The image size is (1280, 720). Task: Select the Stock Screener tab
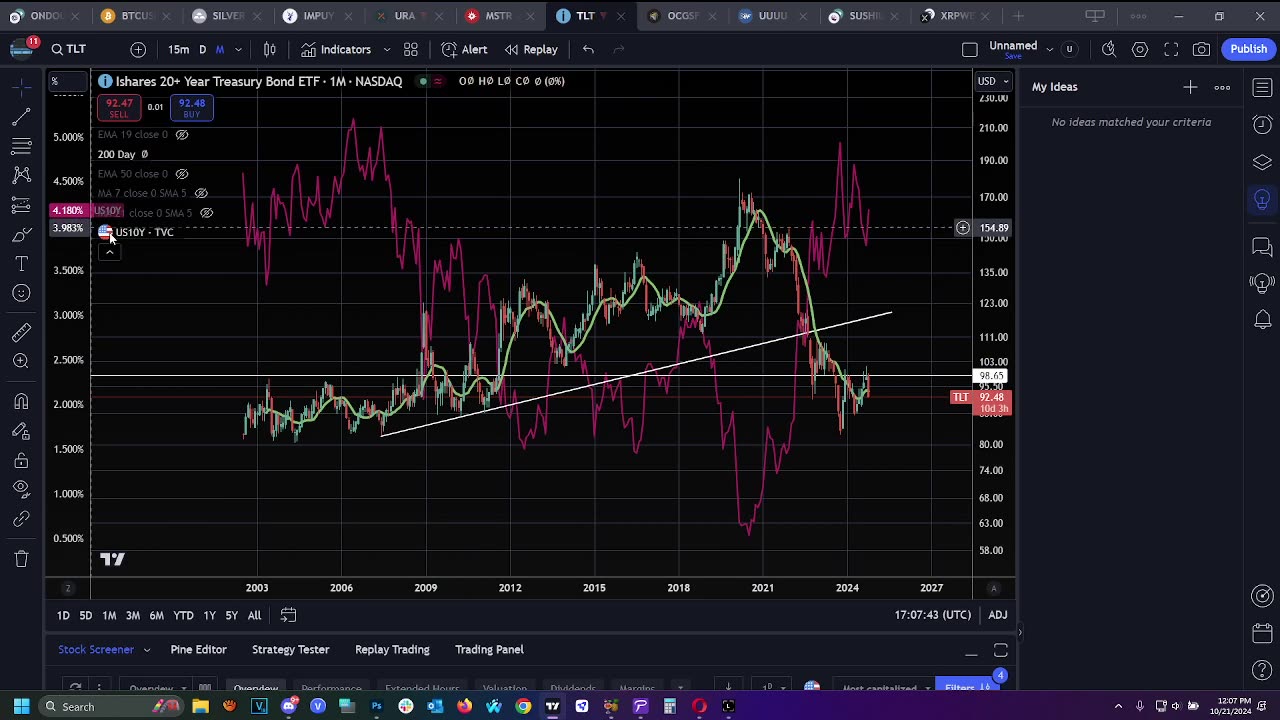coord(96,650)
